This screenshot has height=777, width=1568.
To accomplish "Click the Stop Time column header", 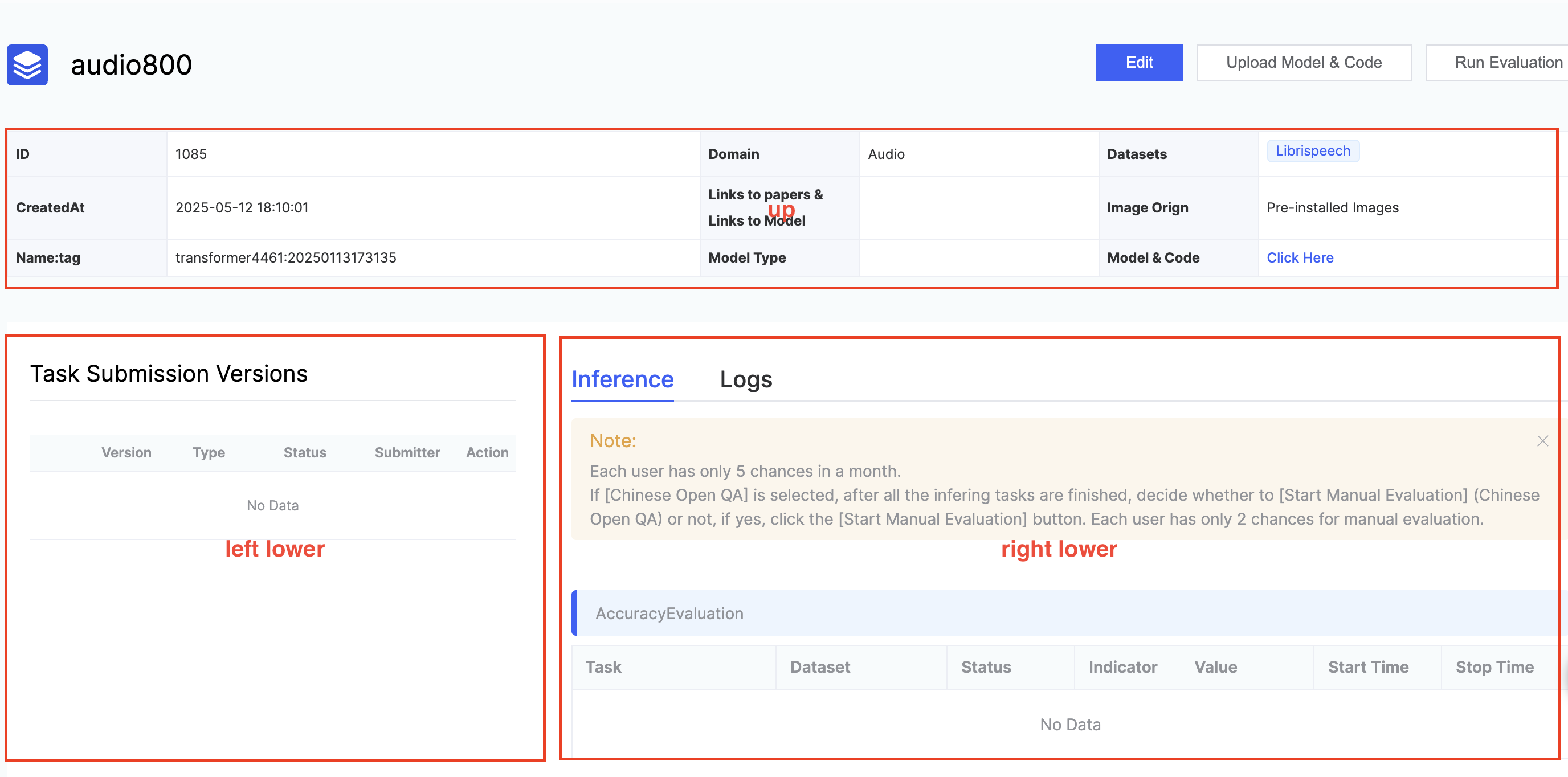I will (x=1494, y=668).
